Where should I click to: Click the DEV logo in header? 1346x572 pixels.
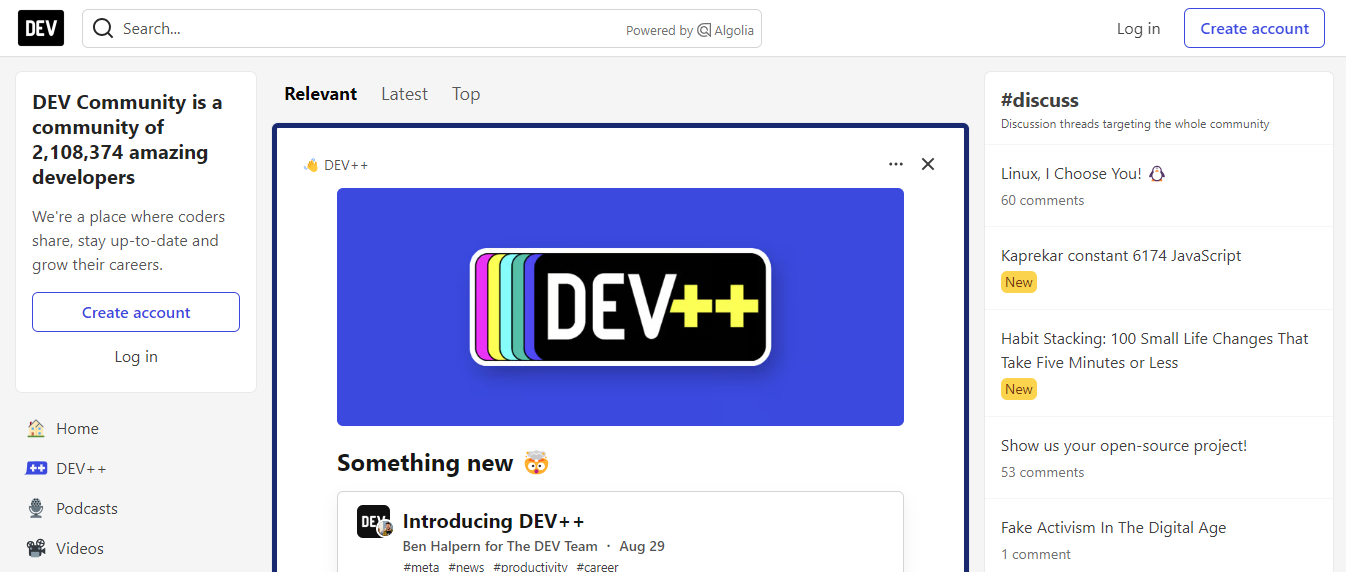(41, 28)
